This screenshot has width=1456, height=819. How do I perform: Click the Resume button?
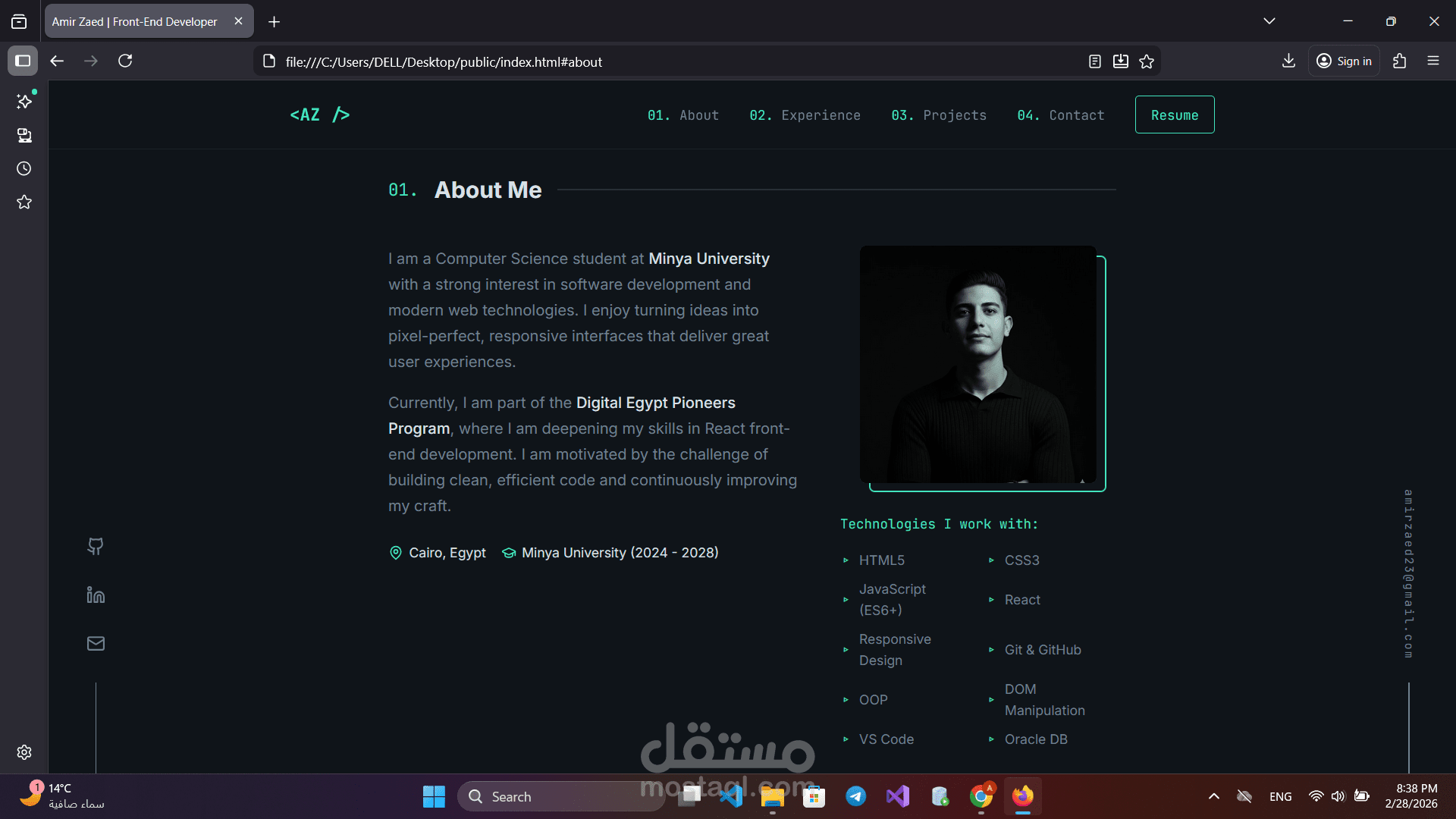point(1174,115)
